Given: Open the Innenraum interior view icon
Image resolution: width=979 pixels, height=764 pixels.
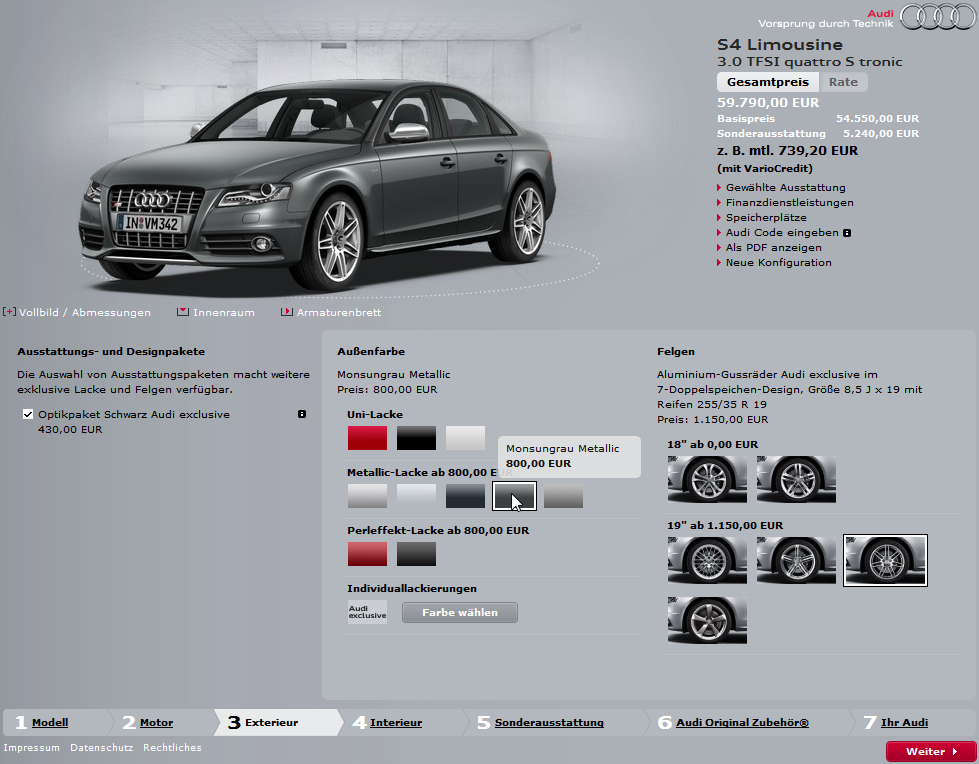Looking at the screenshot, I should coord(185,312).
